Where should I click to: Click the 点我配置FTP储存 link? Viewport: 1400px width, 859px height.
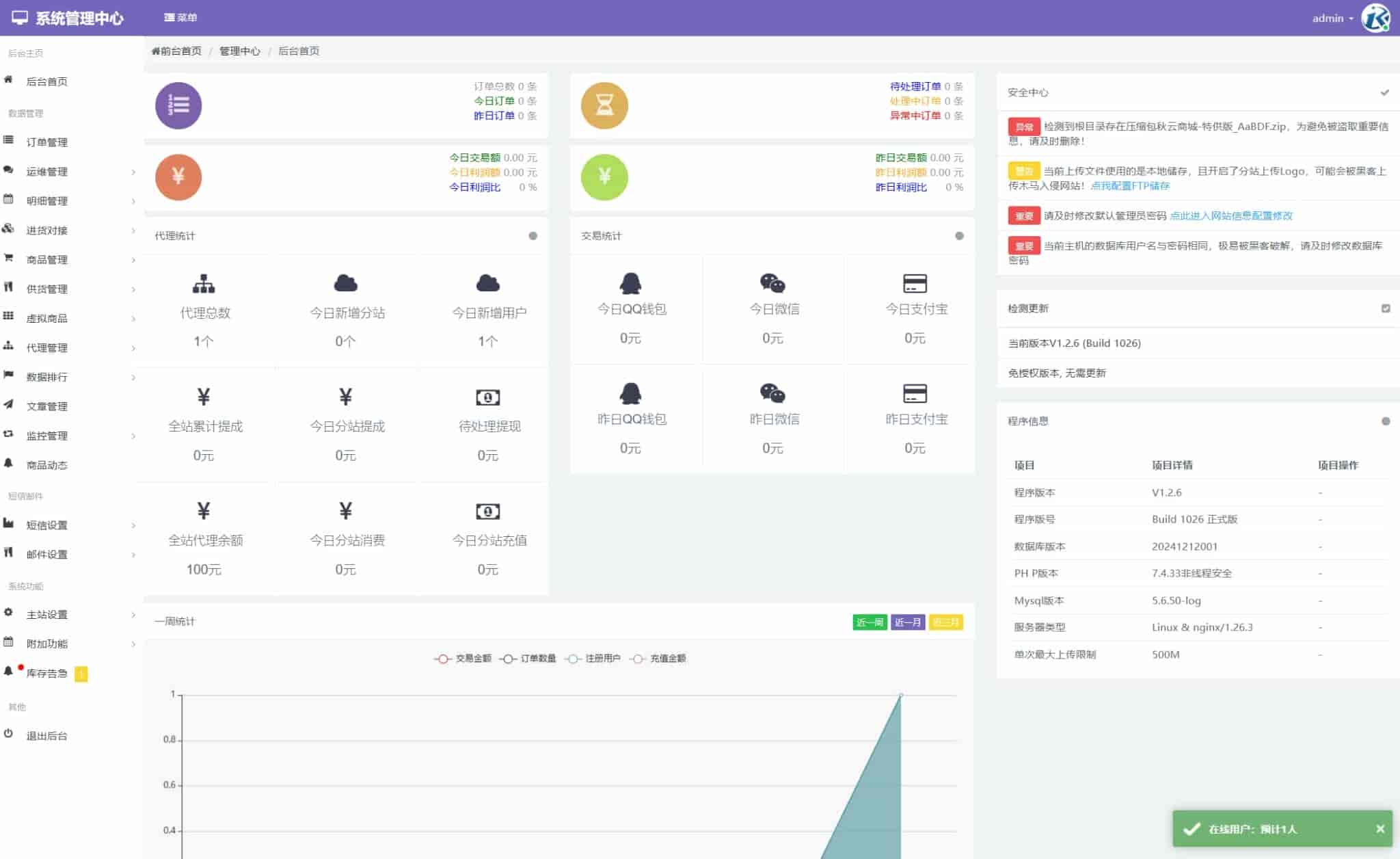pos(1130,186)
